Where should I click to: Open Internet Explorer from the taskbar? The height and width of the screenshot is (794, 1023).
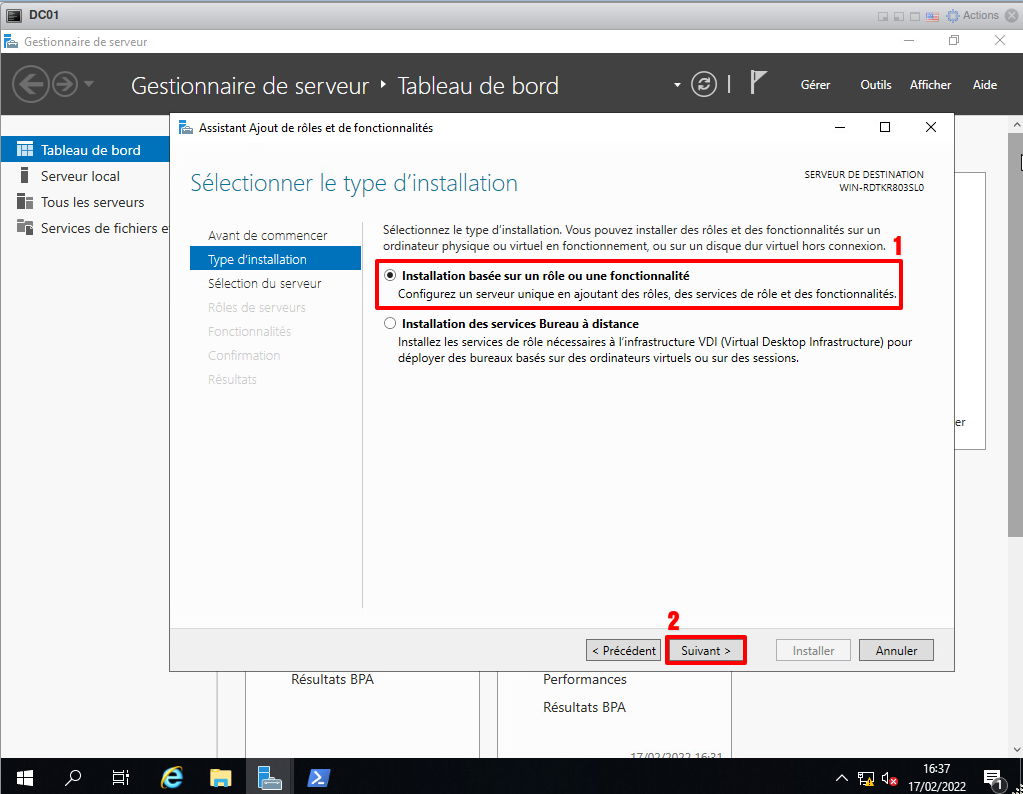pos(172,777)
